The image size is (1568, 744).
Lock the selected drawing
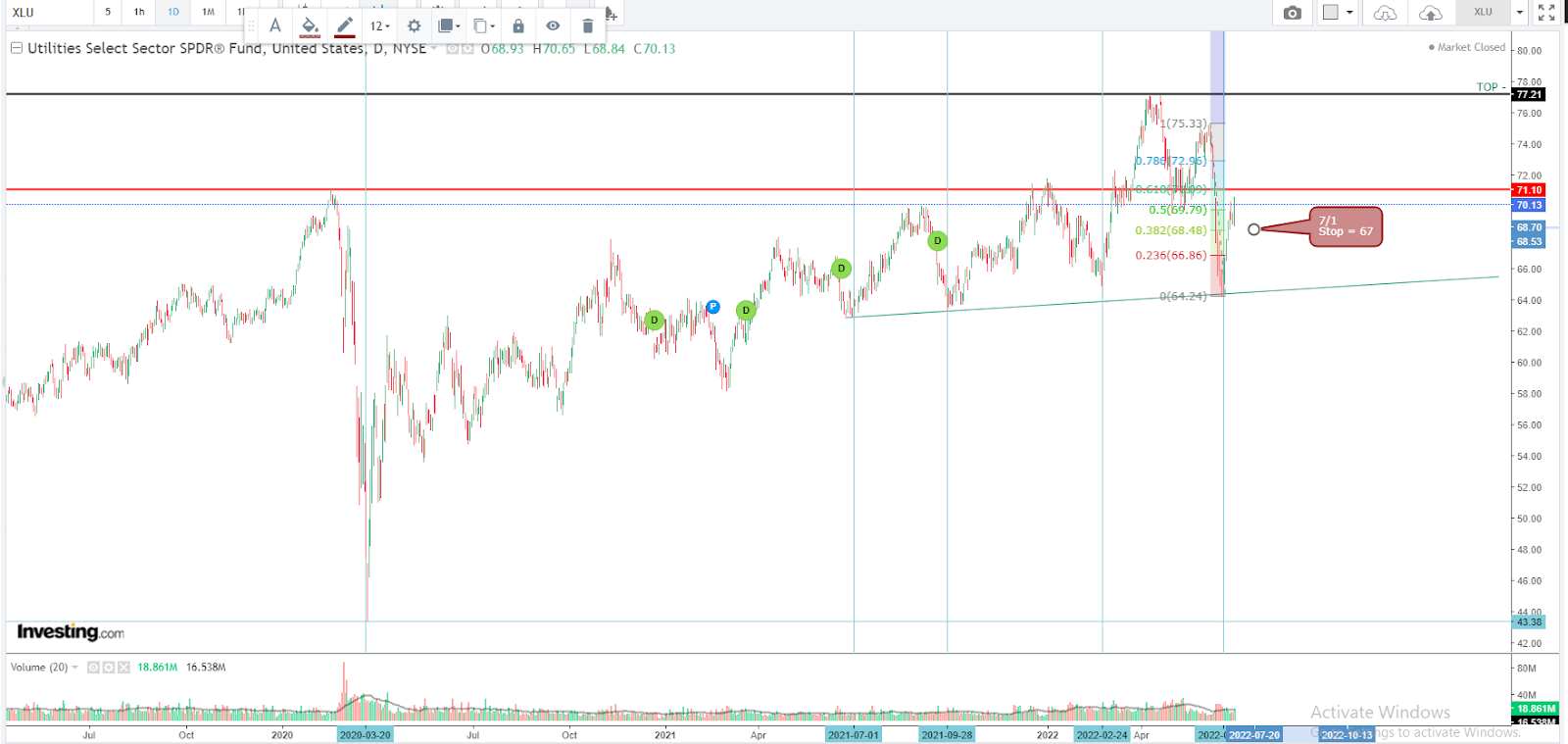[518, 26]
